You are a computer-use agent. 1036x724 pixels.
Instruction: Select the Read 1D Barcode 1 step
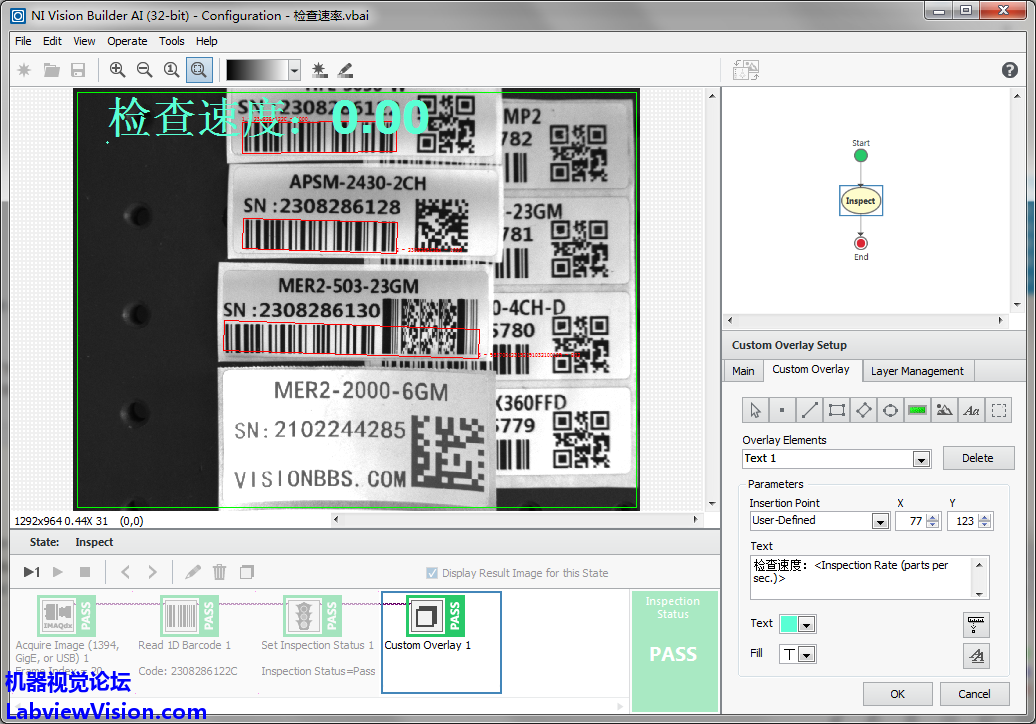click(x=189, y=616)
